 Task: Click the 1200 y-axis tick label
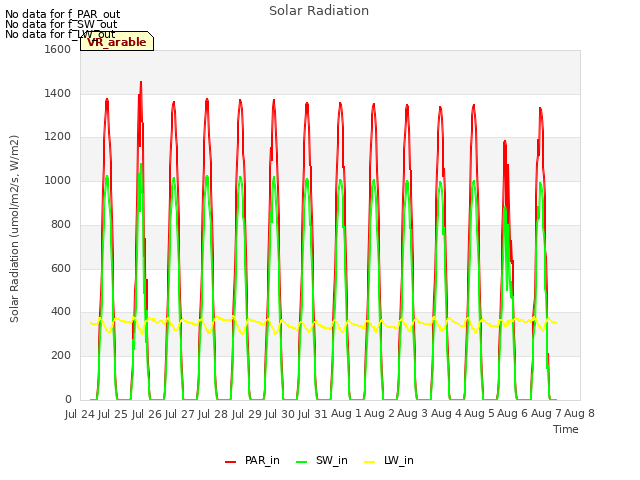click(58, 137)
